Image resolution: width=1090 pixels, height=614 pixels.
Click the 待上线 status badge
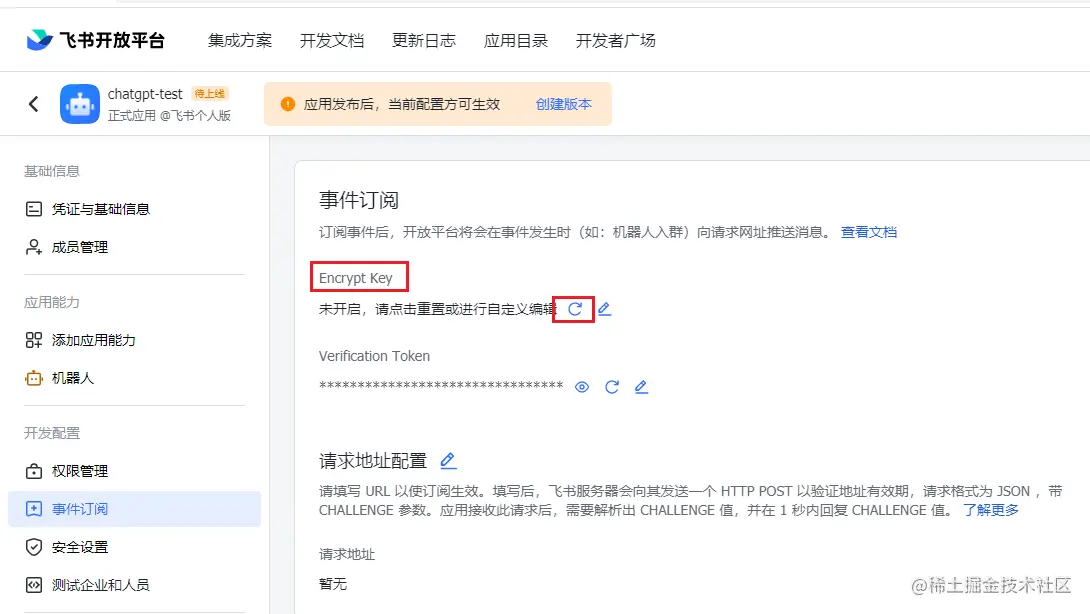[209, 94]
